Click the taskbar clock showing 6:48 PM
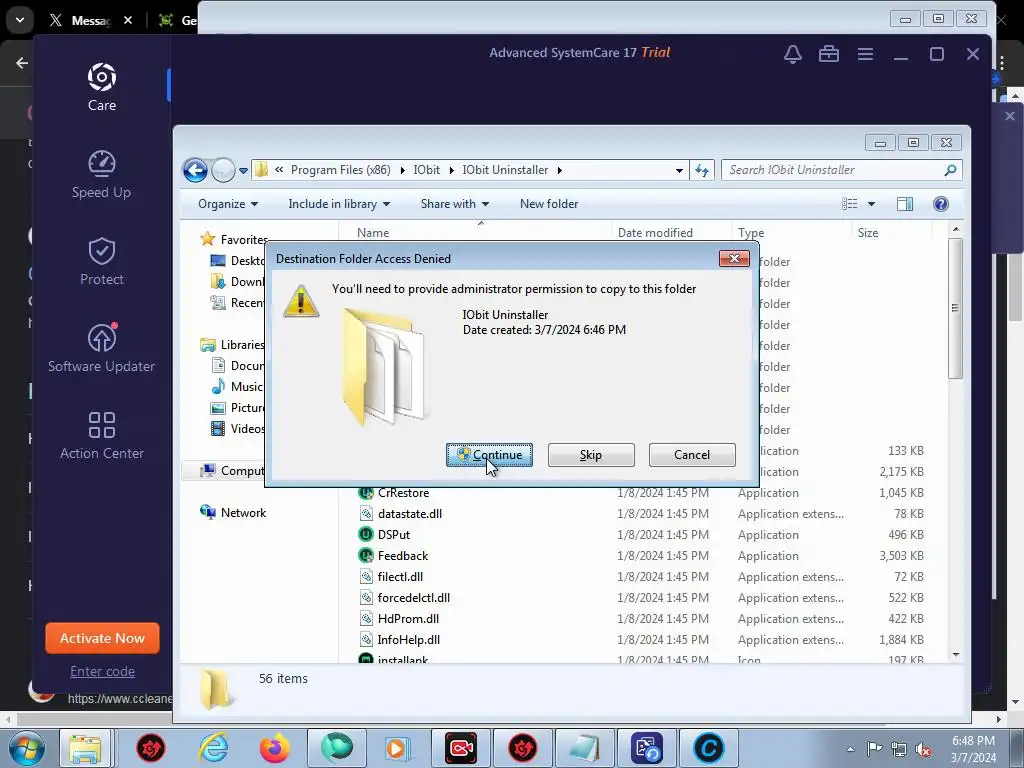 pos(973,749)
